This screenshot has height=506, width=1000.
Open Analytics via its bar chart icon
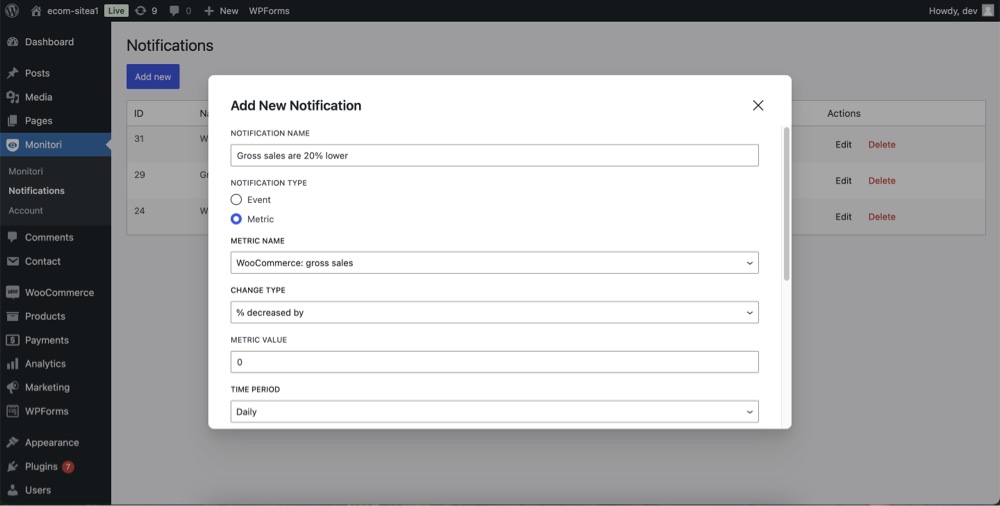click(12, 364)
